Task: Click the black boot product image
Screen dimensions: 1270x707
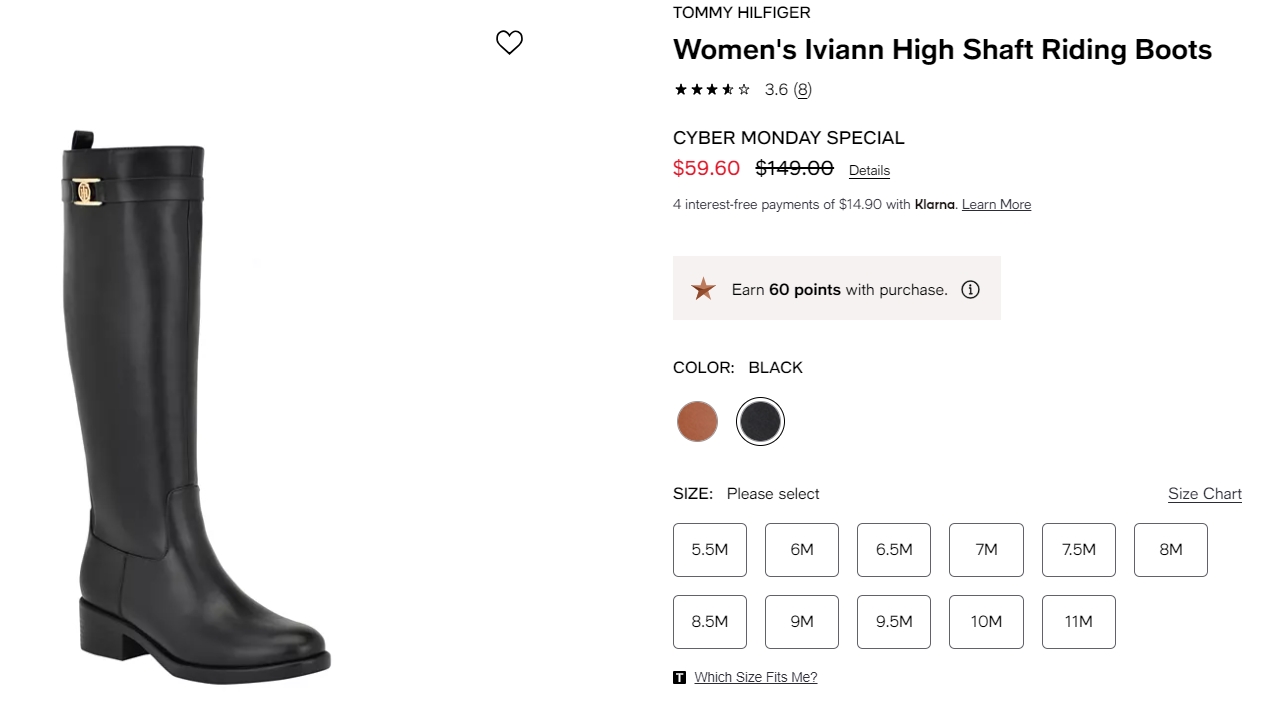Action: click(195, 405)
